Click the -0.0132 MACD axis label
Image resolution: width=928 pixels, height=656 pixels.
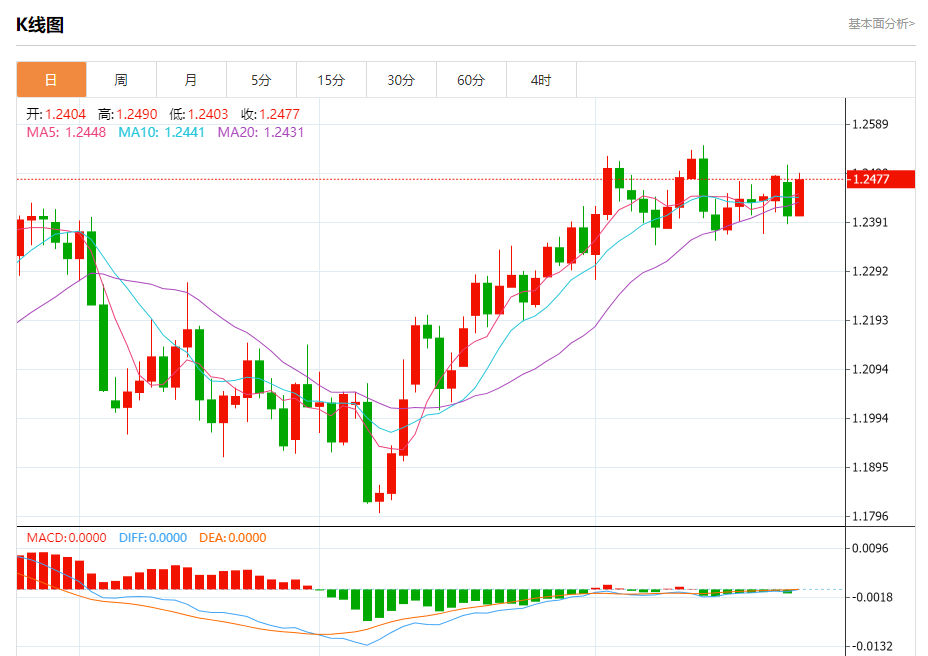870,647
